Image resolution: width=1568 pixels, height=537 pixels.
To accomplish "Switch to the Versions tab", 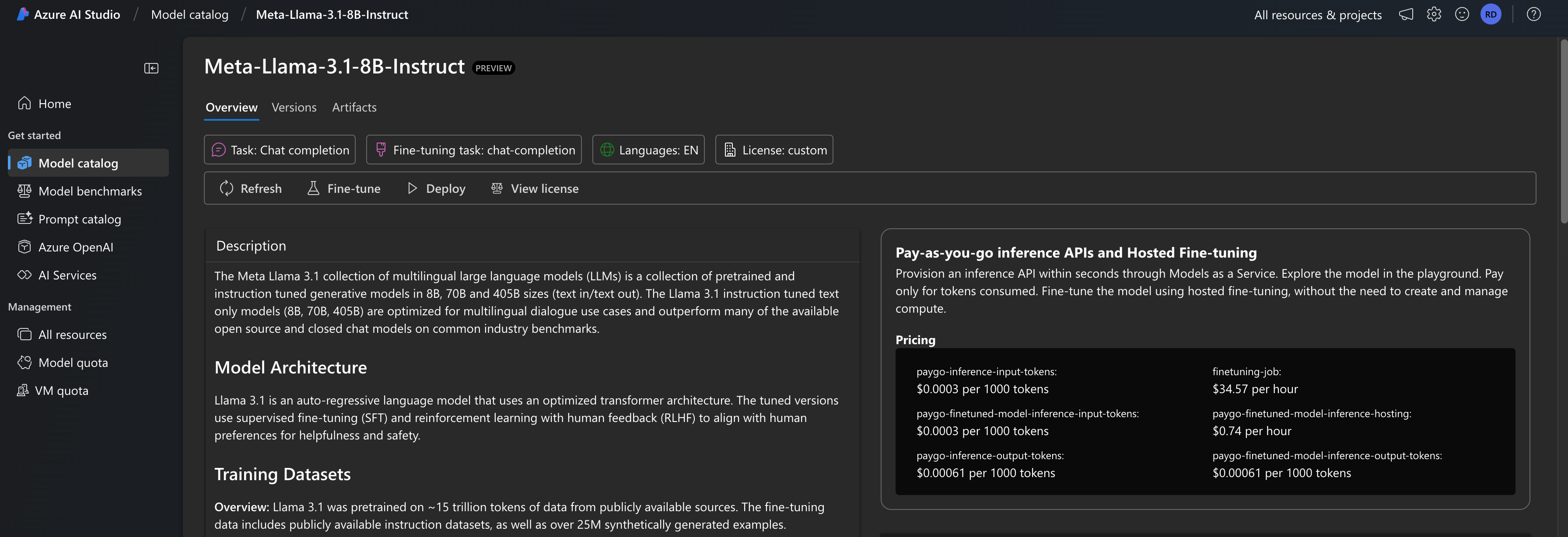I will pos(294,107).
